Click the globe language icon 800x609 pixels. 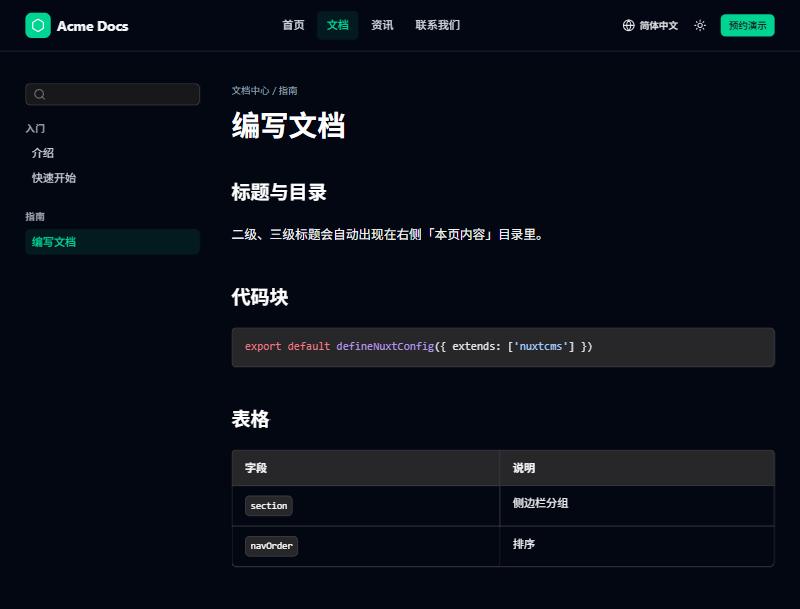(629, 26)
